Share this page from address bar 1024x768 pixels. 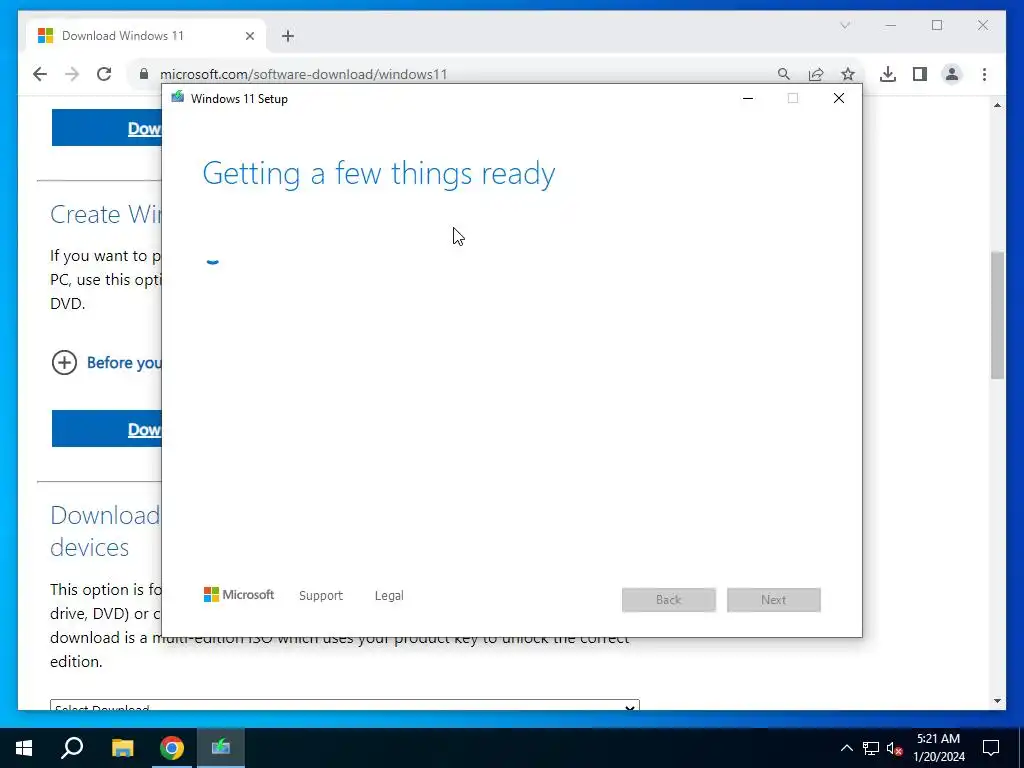pyautogui.click(x=816, y=74)
